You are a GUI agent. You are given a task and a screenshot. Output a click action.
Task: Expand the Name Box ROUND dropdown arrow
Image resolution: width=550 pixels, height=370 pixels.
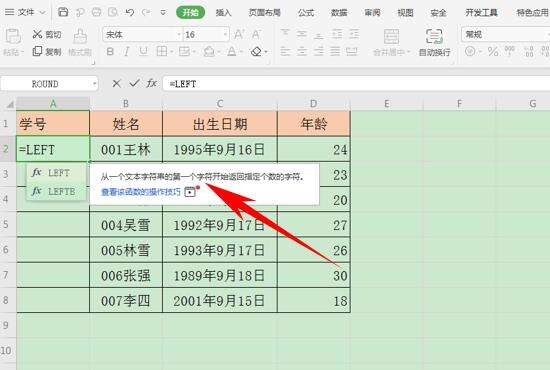(x=94, y=84)
